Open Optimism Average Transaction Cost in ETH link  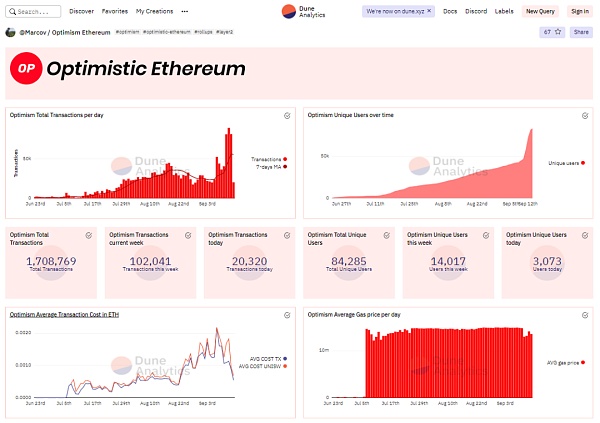pos(64,315)
